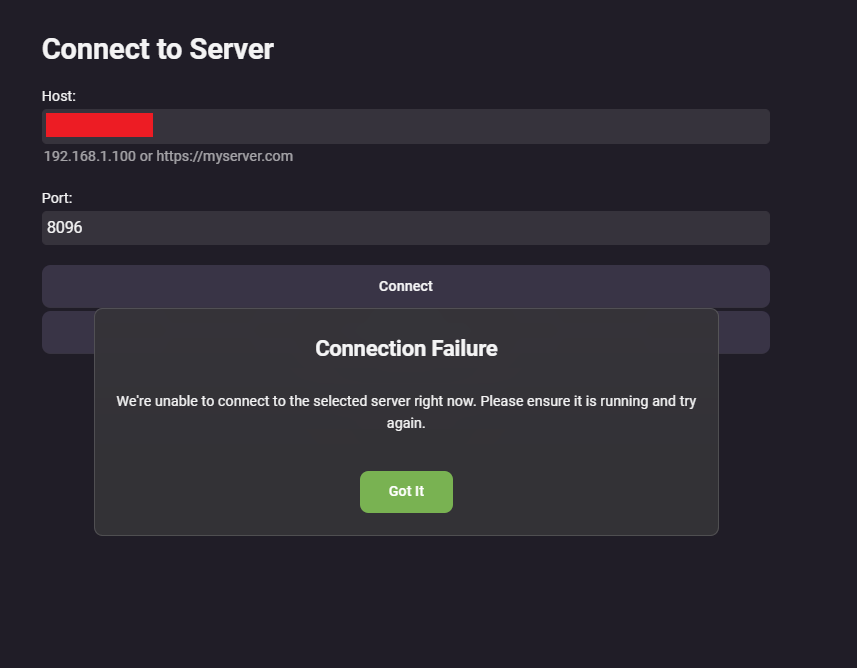Viewport: 857px width, 668px height.
Task: Acknowledge the connection error with Got It
Action: click(x=406, y=492)
